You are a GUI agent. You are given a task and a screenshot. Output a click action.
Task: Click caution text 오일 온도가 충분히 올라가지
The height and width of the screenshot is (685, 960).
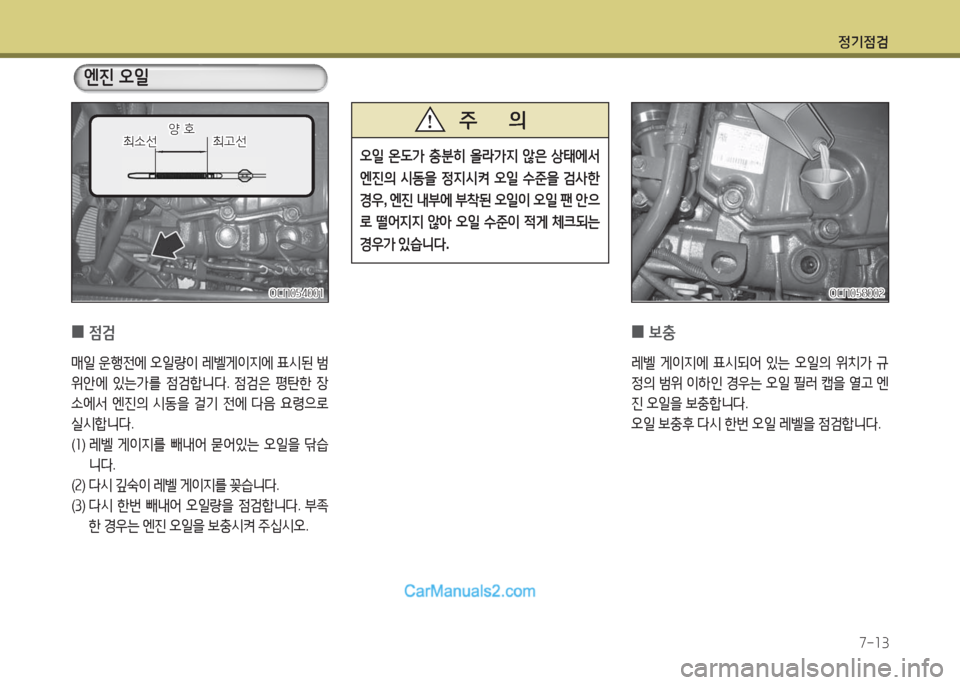480,200
